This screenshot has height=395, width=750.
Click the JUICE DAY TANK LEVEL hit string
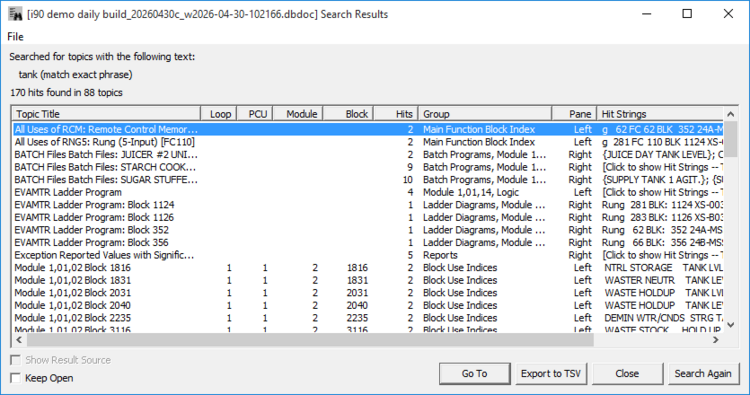coord(662,154)
